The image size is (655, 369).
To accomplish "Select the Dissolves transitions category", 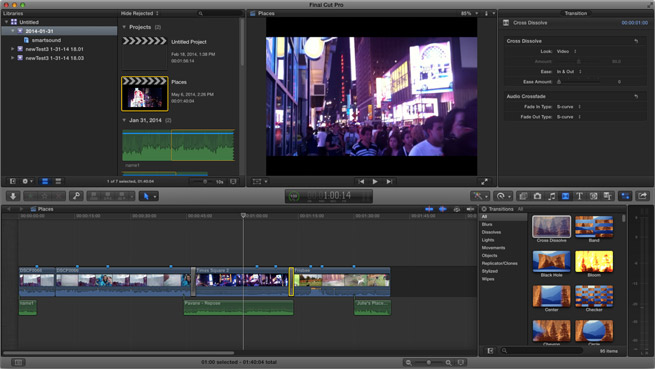I will coord(491,232).
